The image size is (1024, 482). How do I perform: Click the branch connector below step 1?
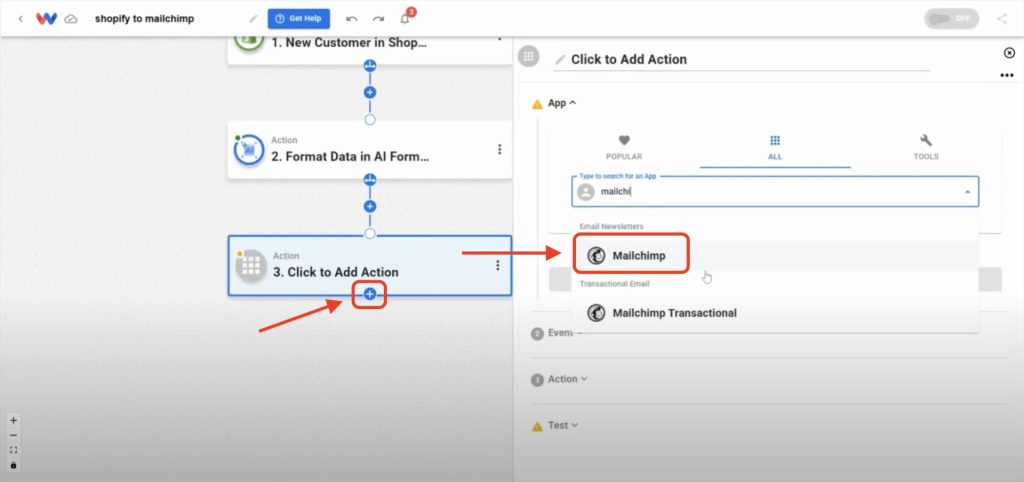[370, 65]
